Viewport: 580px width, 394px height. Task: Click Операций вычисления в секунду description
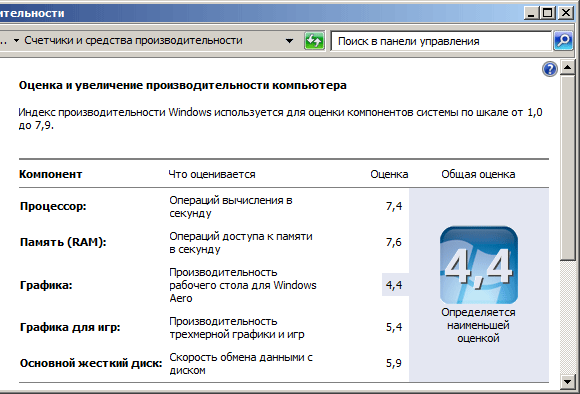[231, 207]
